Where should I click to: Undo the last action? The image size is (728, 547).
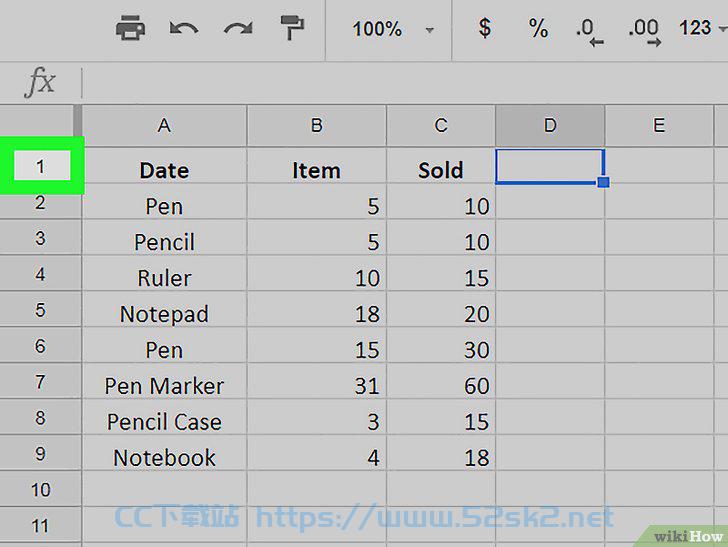click(184, 28)
